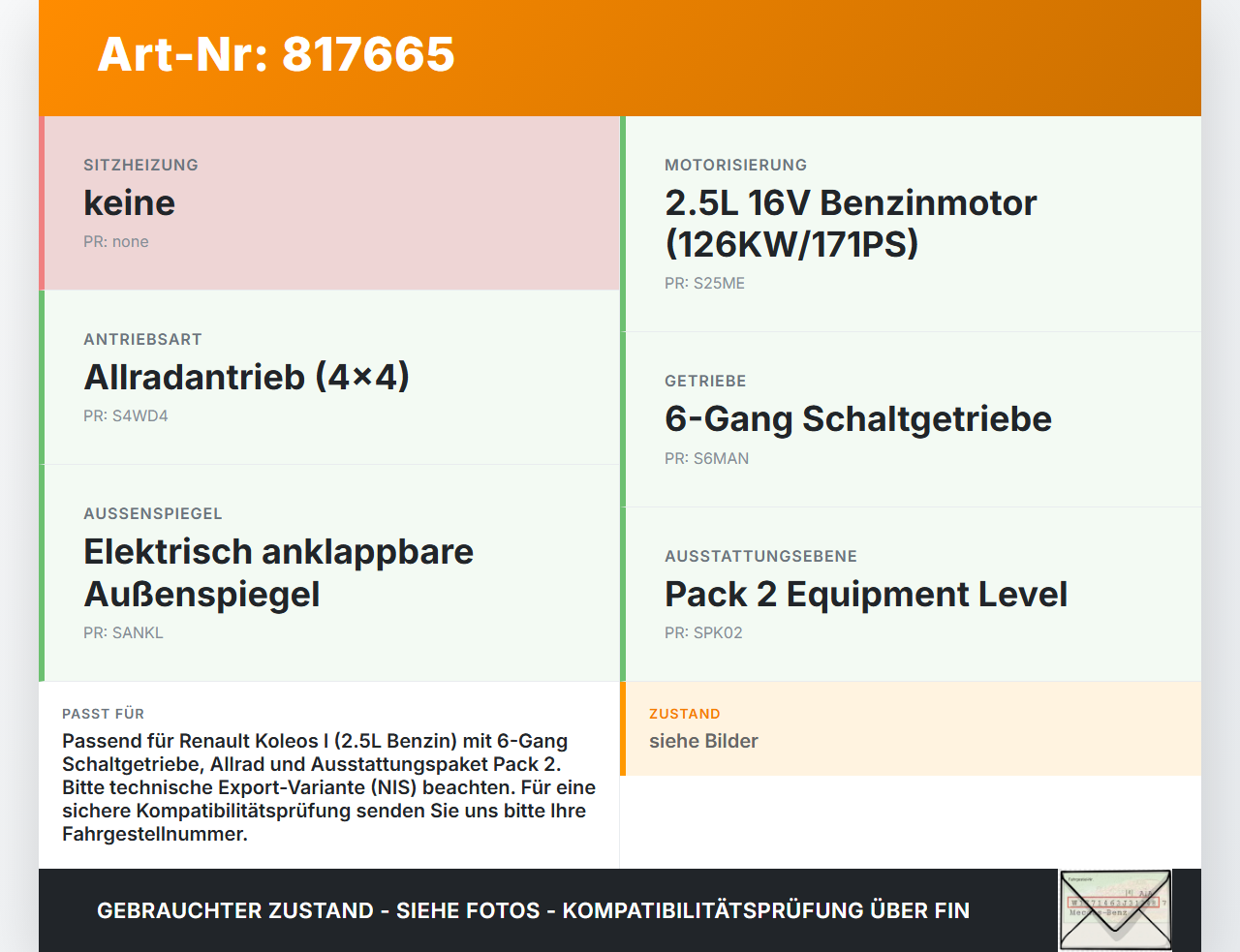Click the PR: S4WD4 code text
The height and width of the screenshot is (952, 1240).
pos(126,416)
